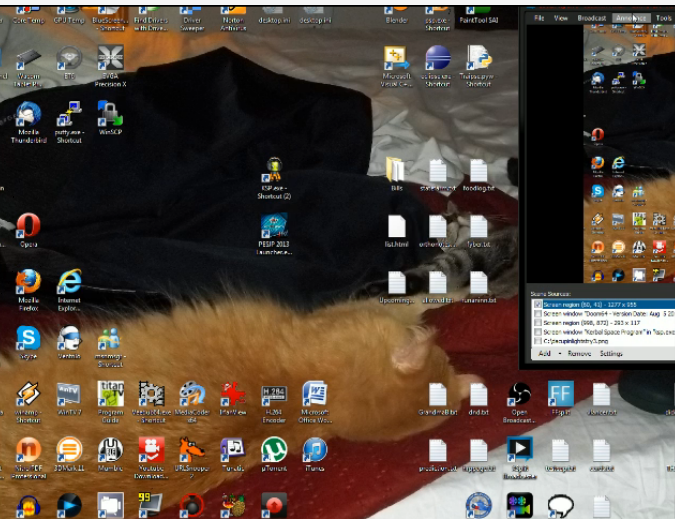Open list.html file on desktop
This screenshot has width=675, height=519.
[396, 231]
